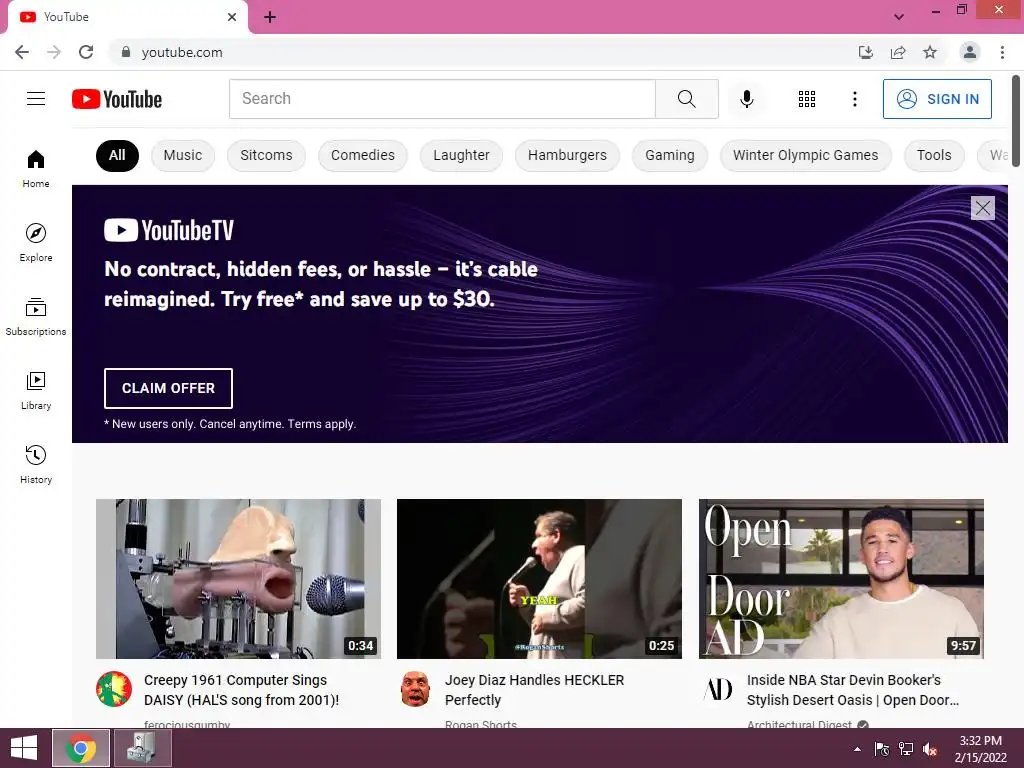Open the taskbar clock and date
The image size is (1024, 768).
980,749
